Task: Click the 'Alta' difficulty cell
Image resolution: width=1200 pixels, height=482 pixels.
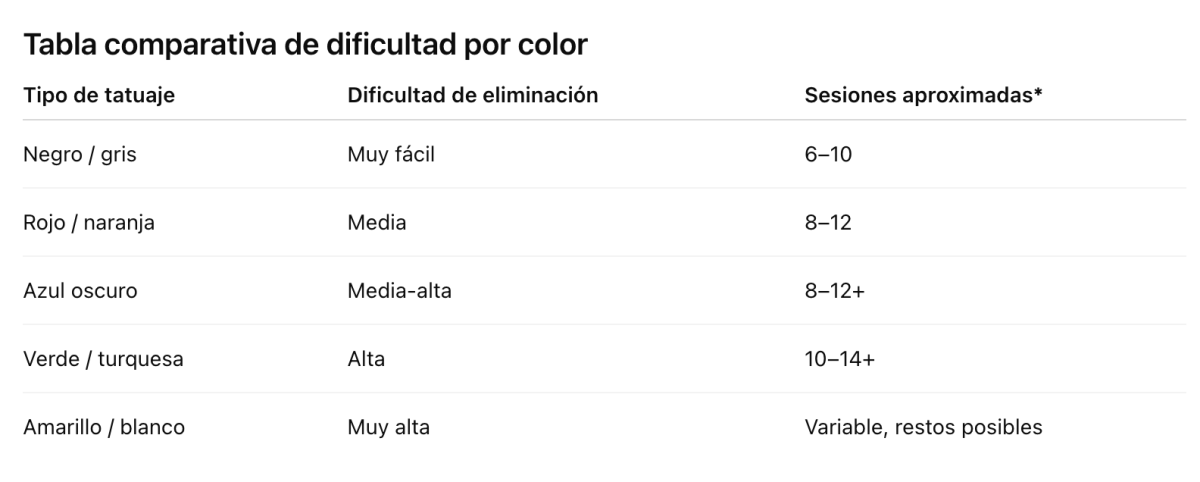Action: 365,359
